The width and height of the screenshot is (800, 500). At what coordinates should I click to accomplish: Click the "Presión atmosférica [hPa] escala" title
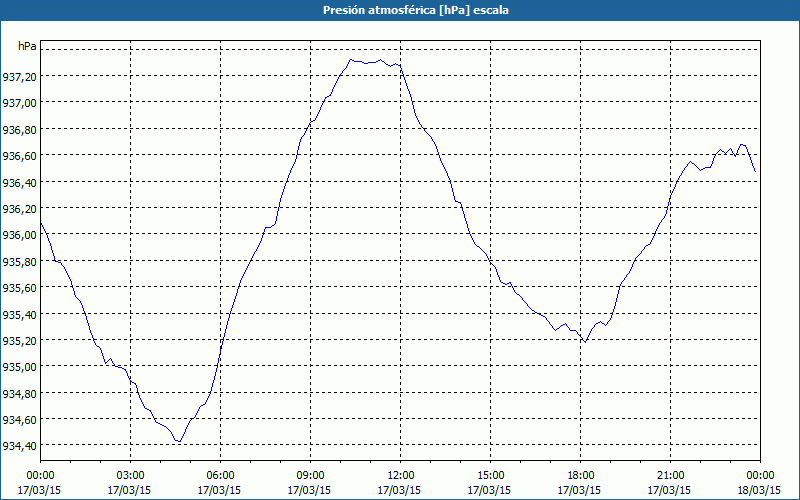[x=416, y=10]
